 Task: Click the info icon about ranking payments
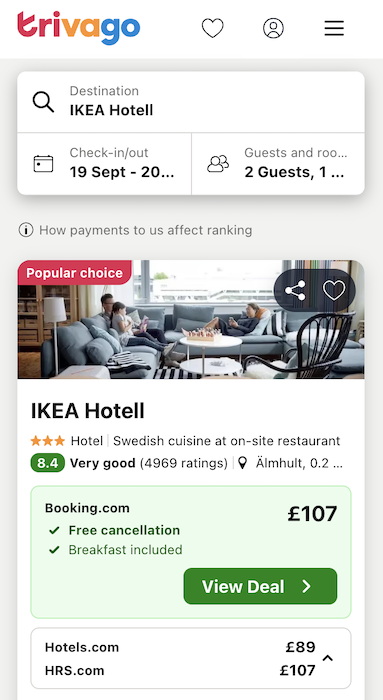[26, 230]
